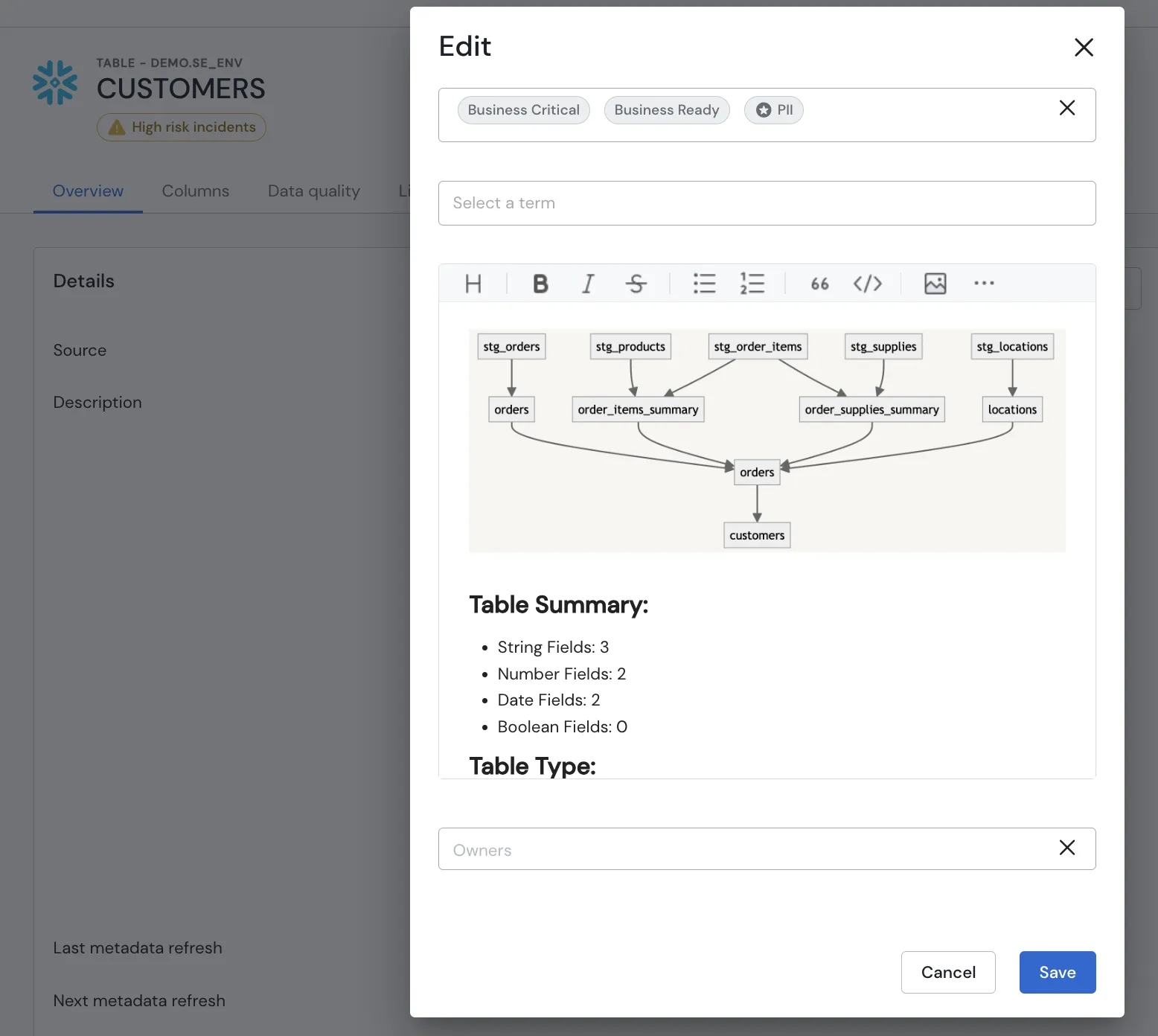
Task: Click 'Boolean Fields: 0' bullet
Action: click(x=563, y=727)
